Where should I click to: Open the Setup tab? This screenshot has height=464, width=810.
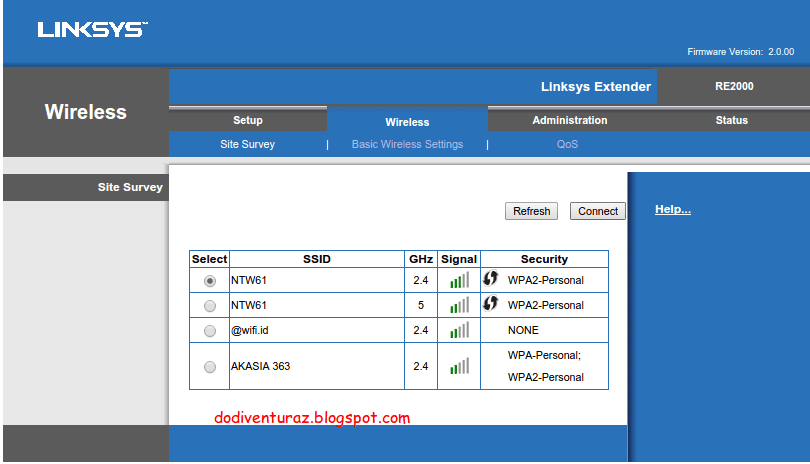click(x=248, y=120)
